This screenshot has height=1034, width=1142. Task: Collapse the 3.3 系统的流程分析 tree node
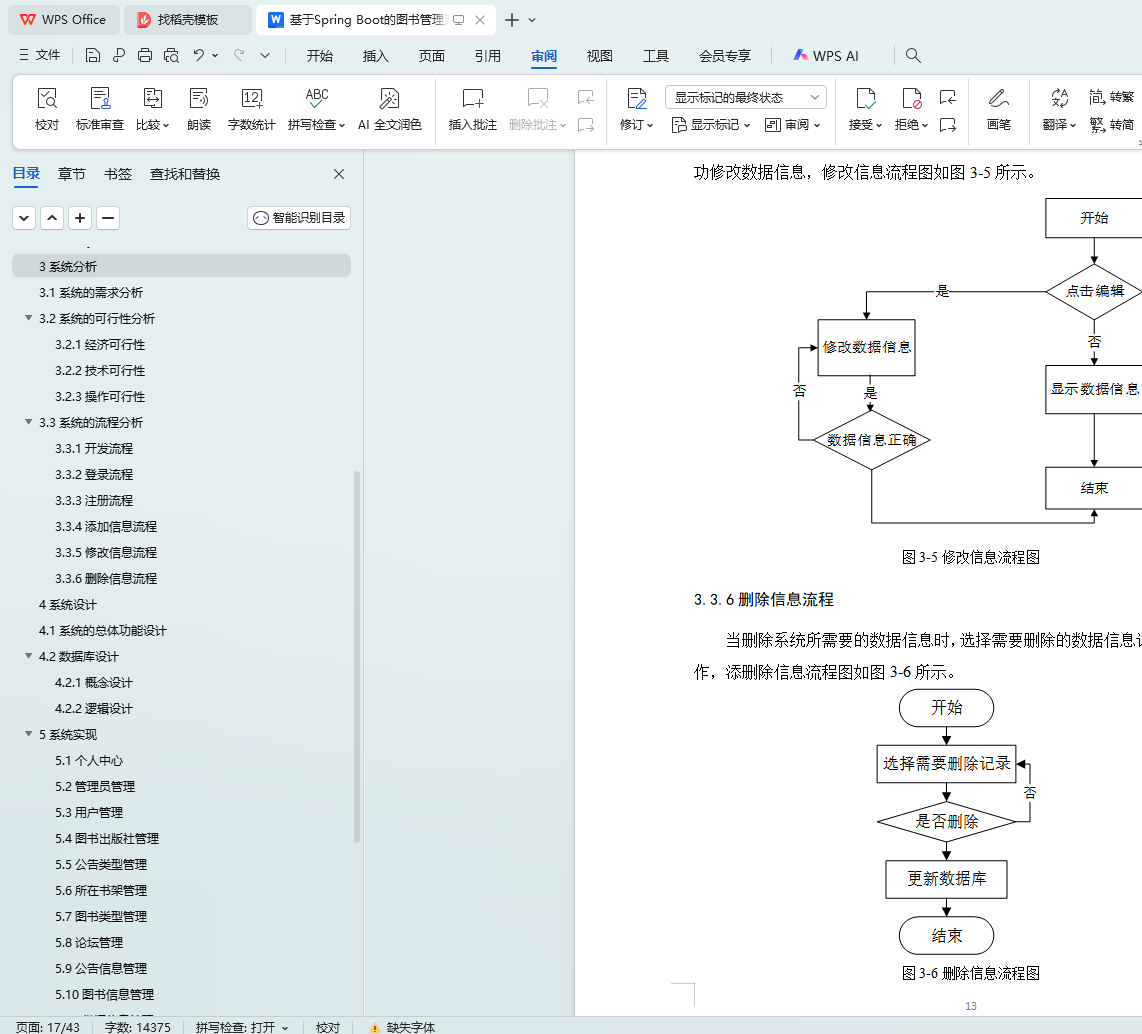(28, 422)
